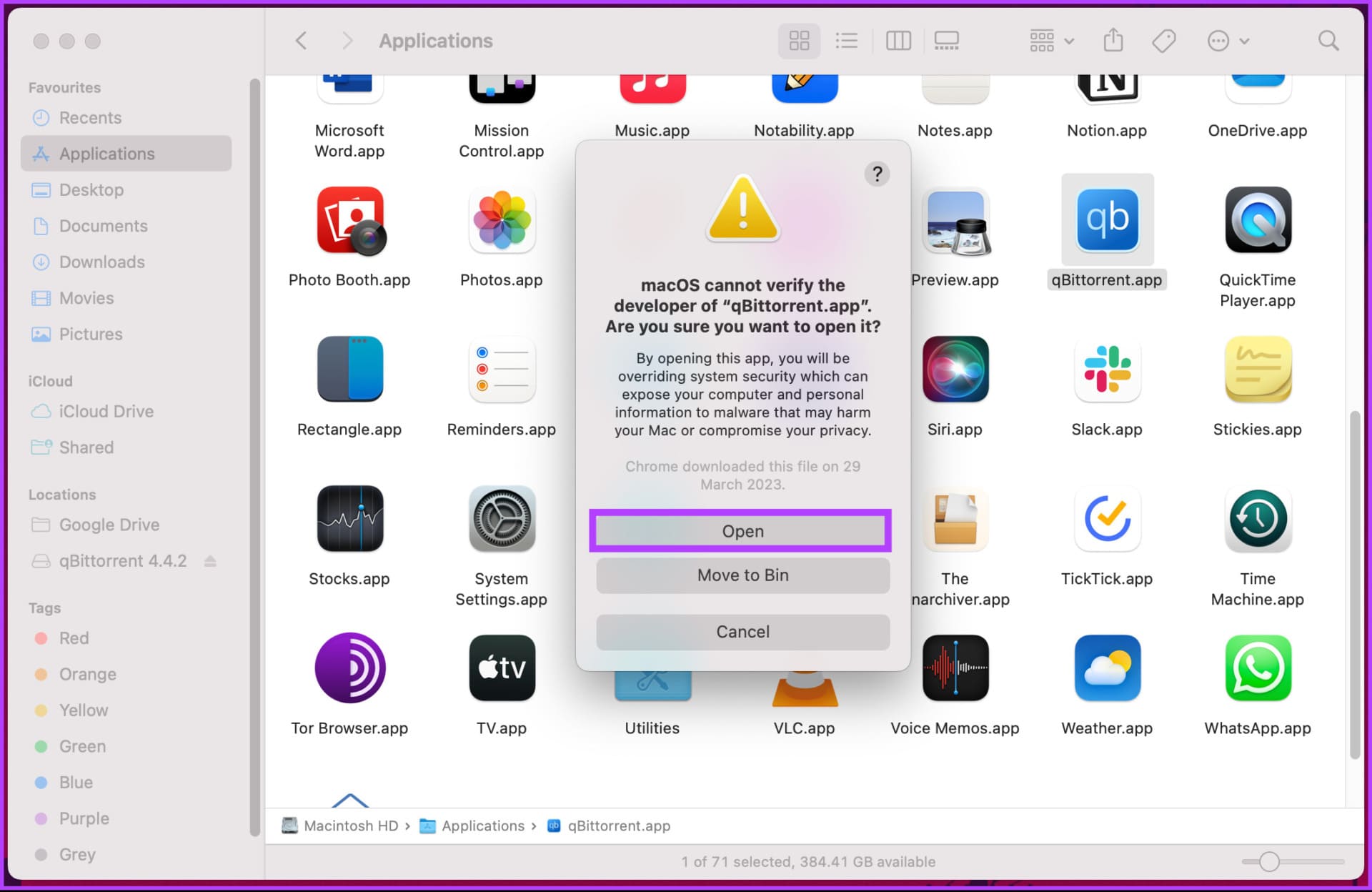
Task: Open the VLC media player app
Action: pos(803,693)
